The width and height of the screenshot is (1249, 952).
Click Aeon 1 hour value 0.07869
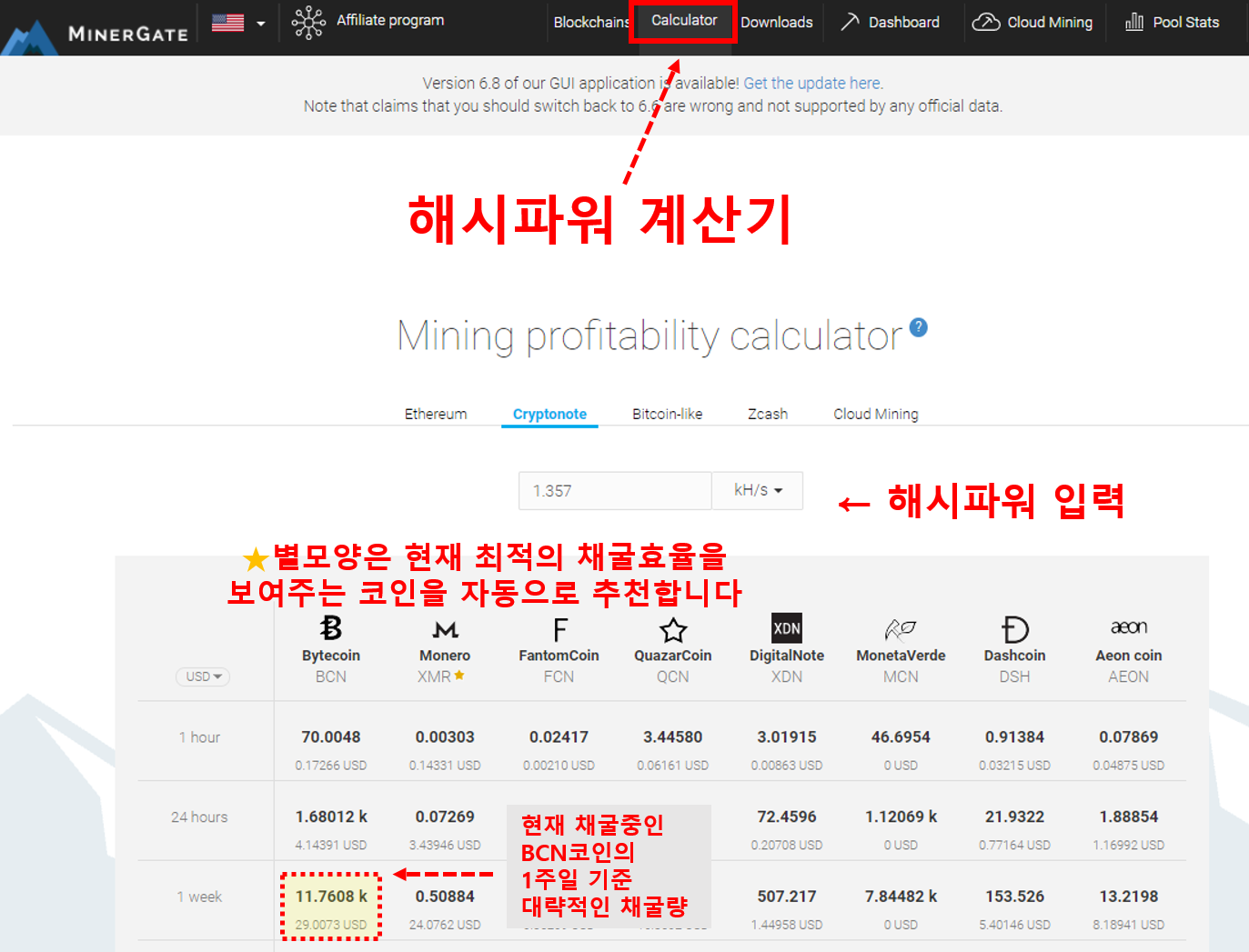(1129, 737)
